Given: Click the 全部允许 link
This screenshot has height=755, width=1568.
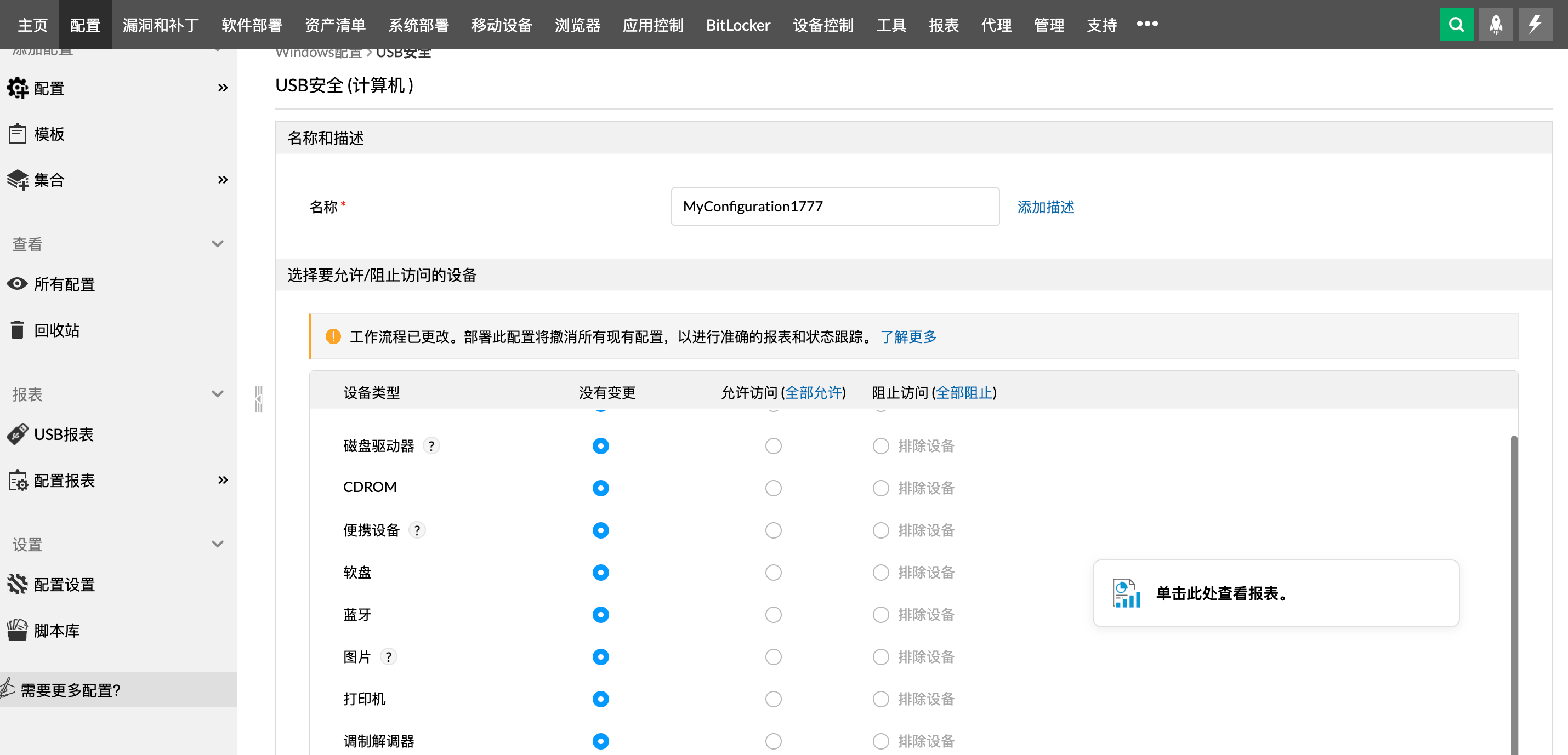Looking at the screenshot, I should [815, 393].
